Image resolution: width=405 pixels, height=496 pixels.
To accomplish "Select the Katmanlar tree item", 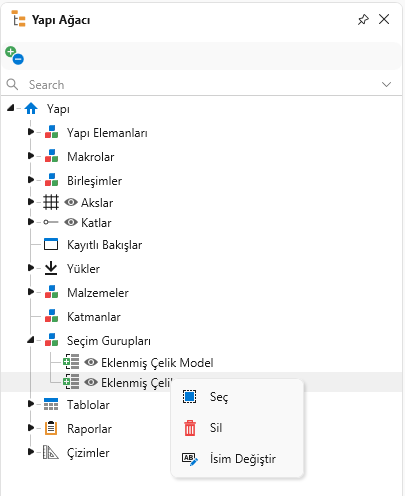I will pos(94,317).
